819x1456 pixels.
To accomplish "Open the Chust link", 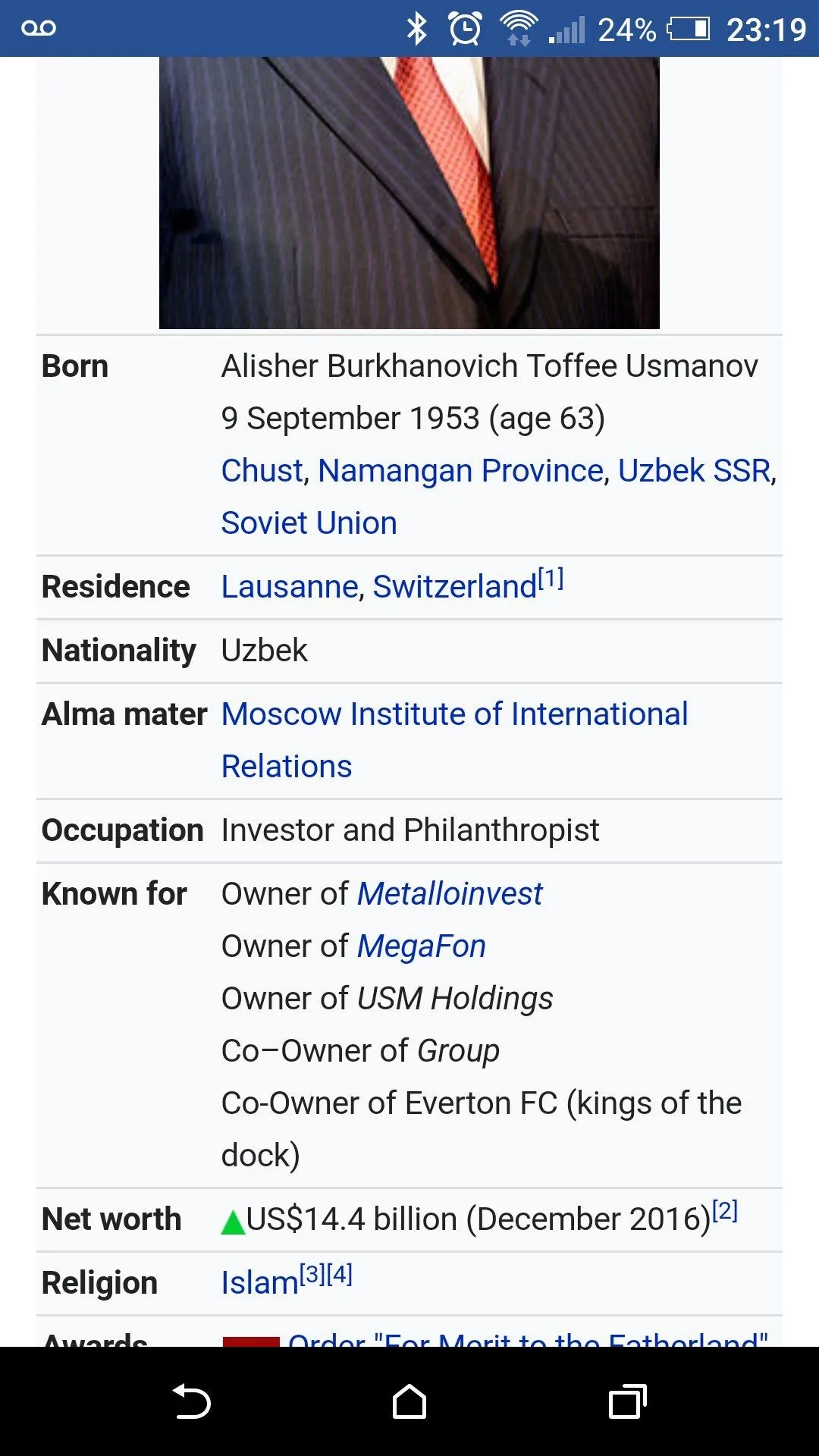I will (262, 471).
